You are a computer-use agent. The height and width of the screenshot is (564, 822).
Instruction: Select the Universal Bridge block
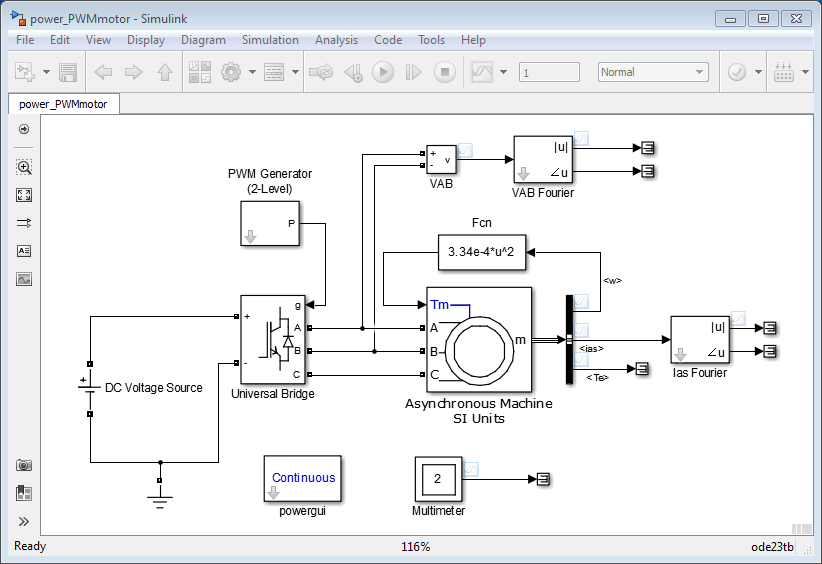(272, 340)
